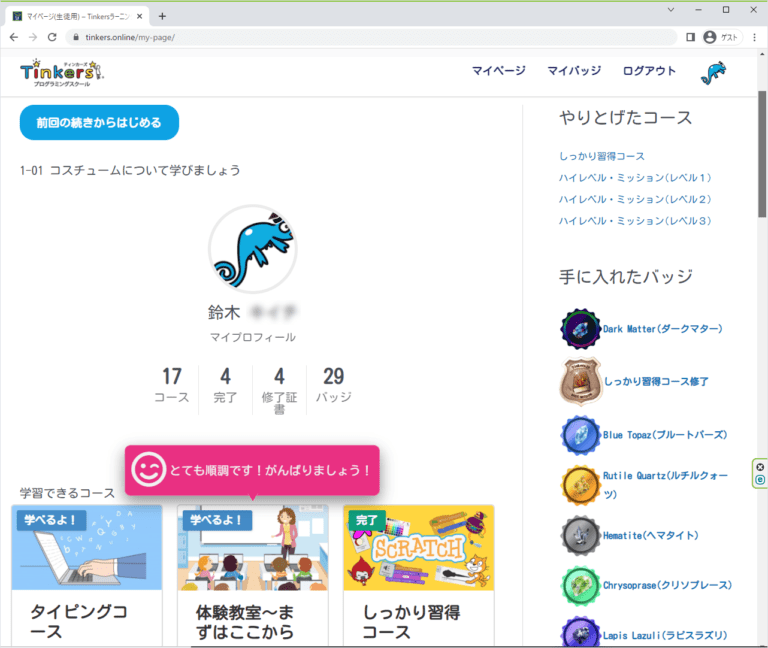Screen dimensions: 768x648
Task: Click the Hematite badge icon
Action: 579,535
